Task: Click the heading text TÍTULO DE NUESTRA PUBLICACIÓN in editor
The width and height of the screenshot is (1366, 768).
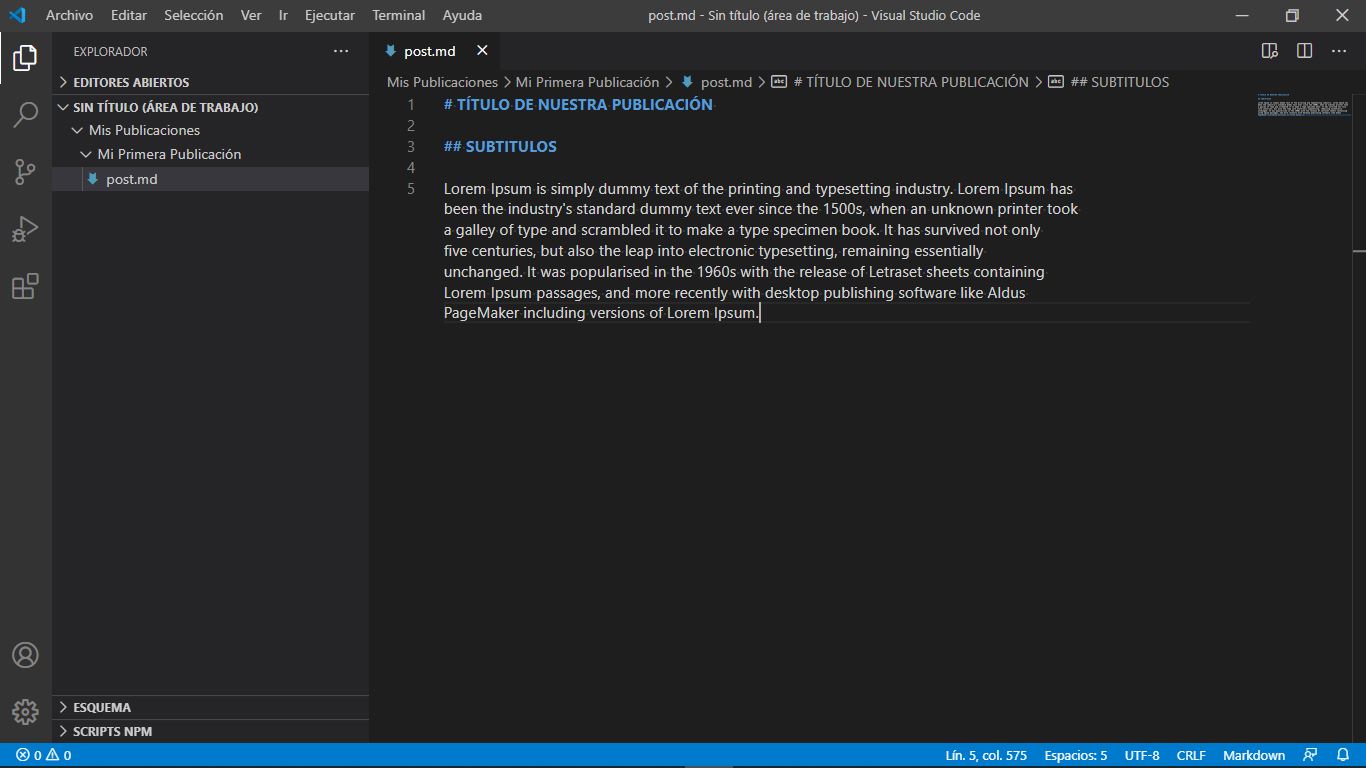Action: click(x=585, y=104)
